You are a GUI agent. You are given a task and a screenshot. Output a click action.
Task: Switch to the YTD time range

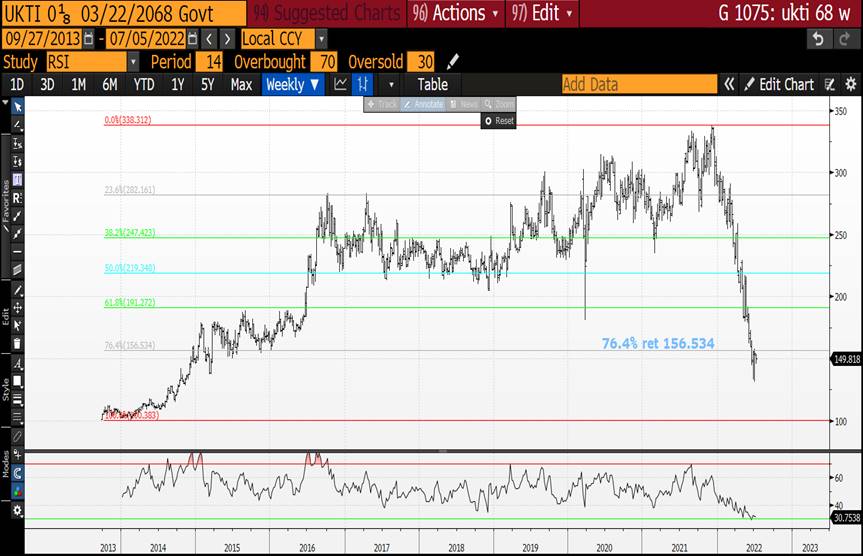(x=144, y=85)
